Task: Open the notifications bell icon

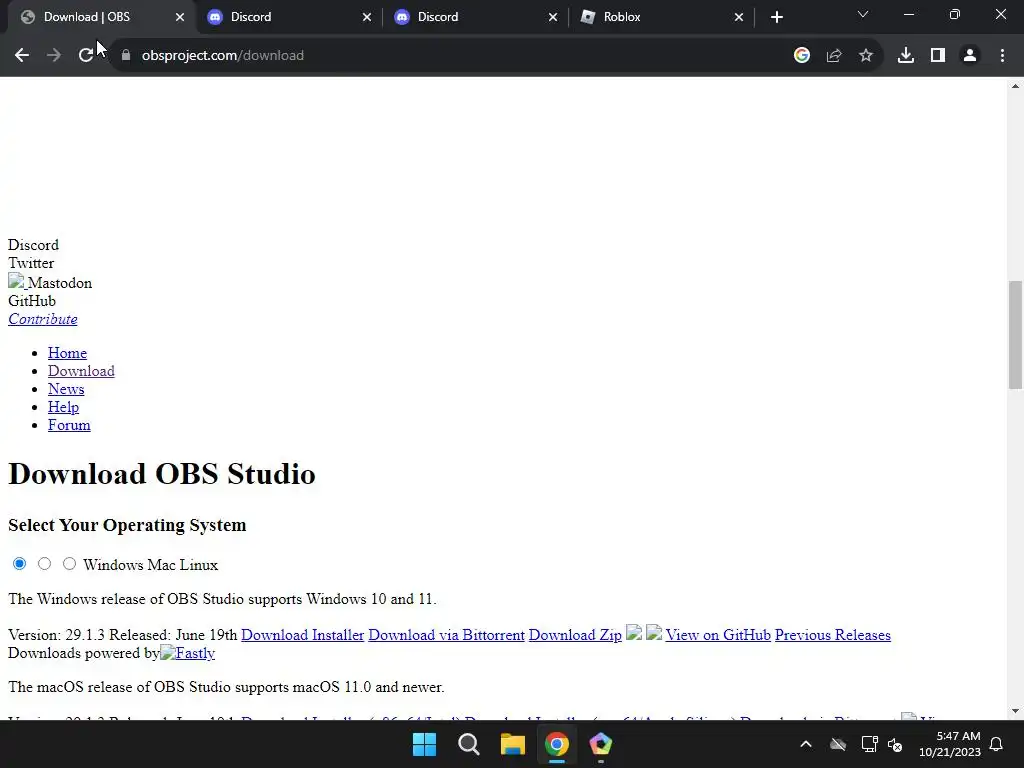Action: pos(997,744)
